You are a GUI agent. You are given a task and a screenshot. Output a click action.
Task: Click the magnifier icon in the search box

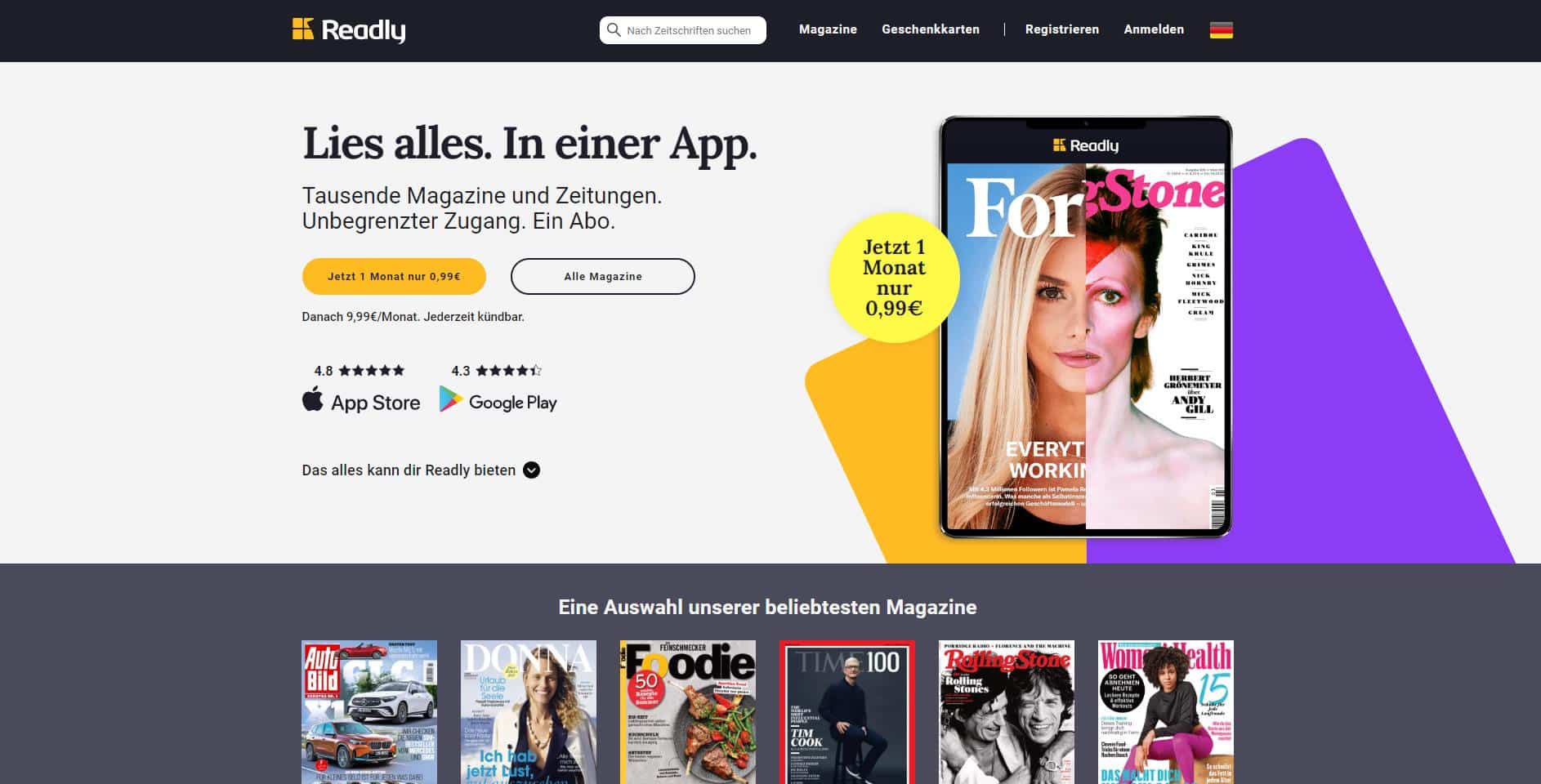pyautogui.click(x=614, y=30)
